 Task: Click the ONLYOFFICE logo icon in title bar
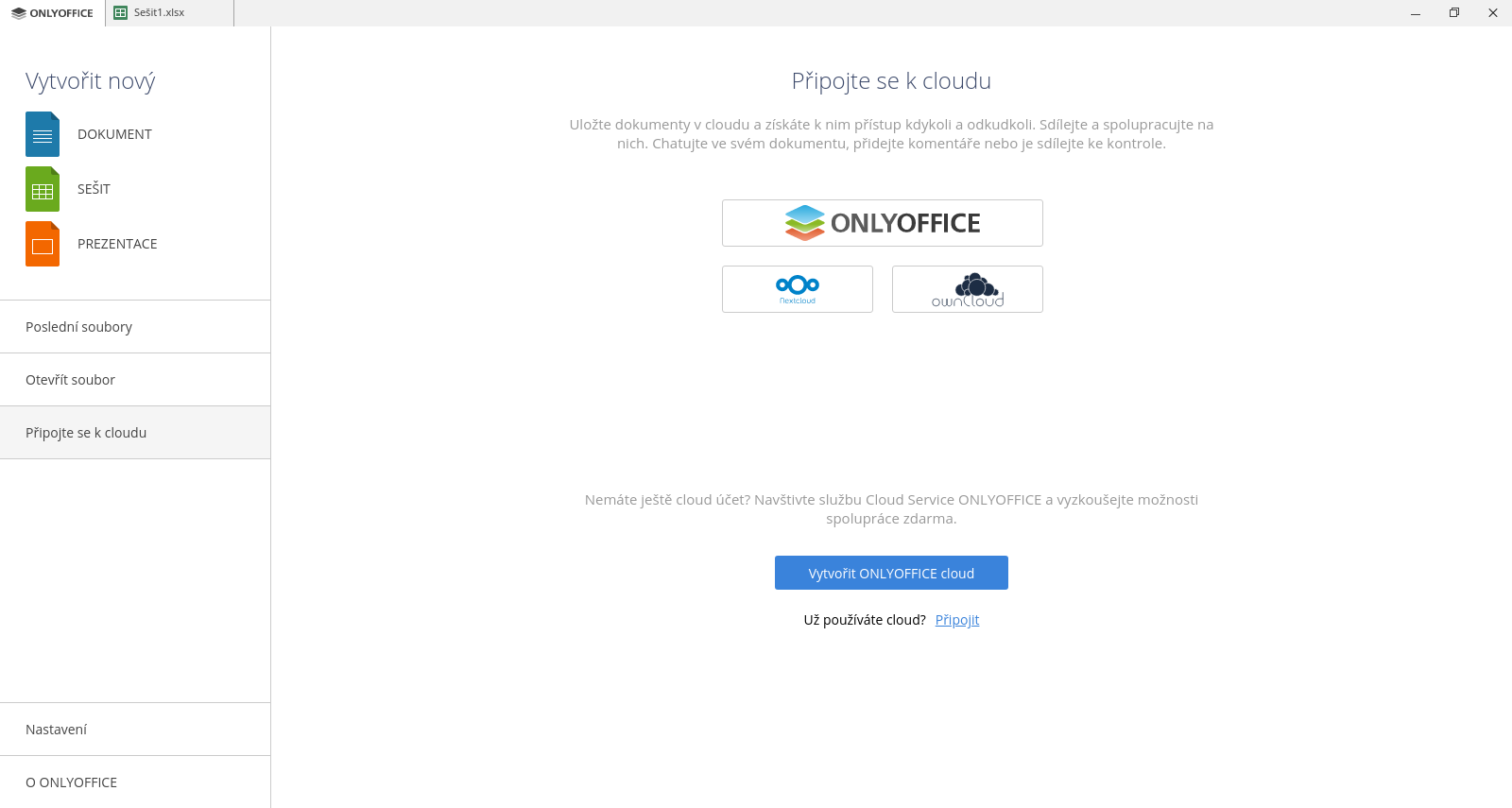(x=19, y=13)
